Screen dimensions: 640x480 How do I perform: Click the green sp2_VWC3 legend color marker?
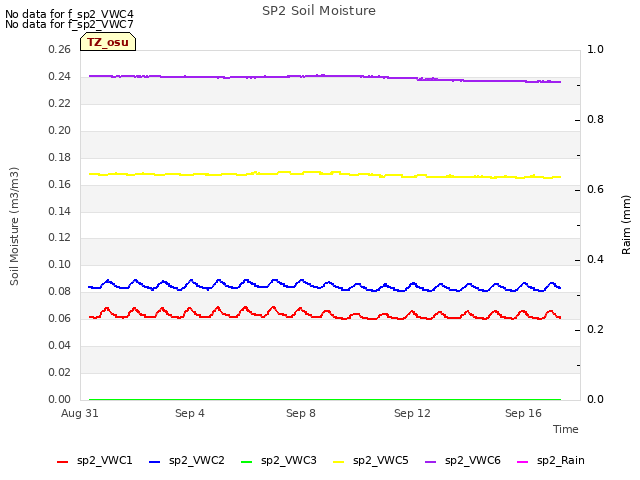[247, 462]
